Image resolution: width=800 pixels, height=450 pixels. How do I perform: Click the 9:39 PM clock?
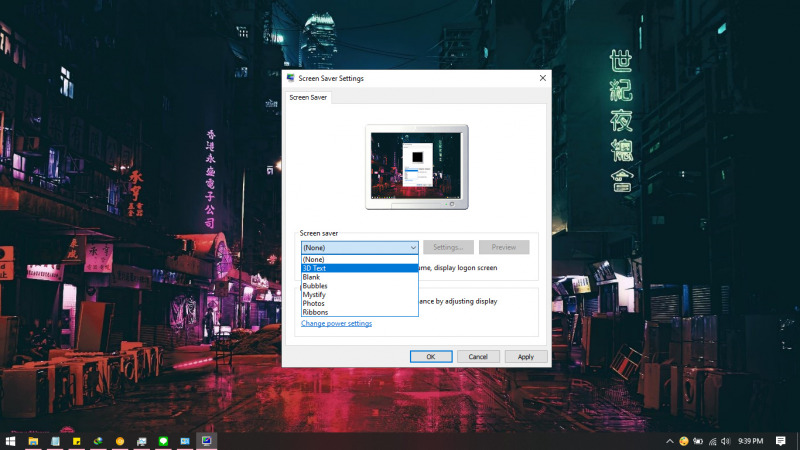751,441
